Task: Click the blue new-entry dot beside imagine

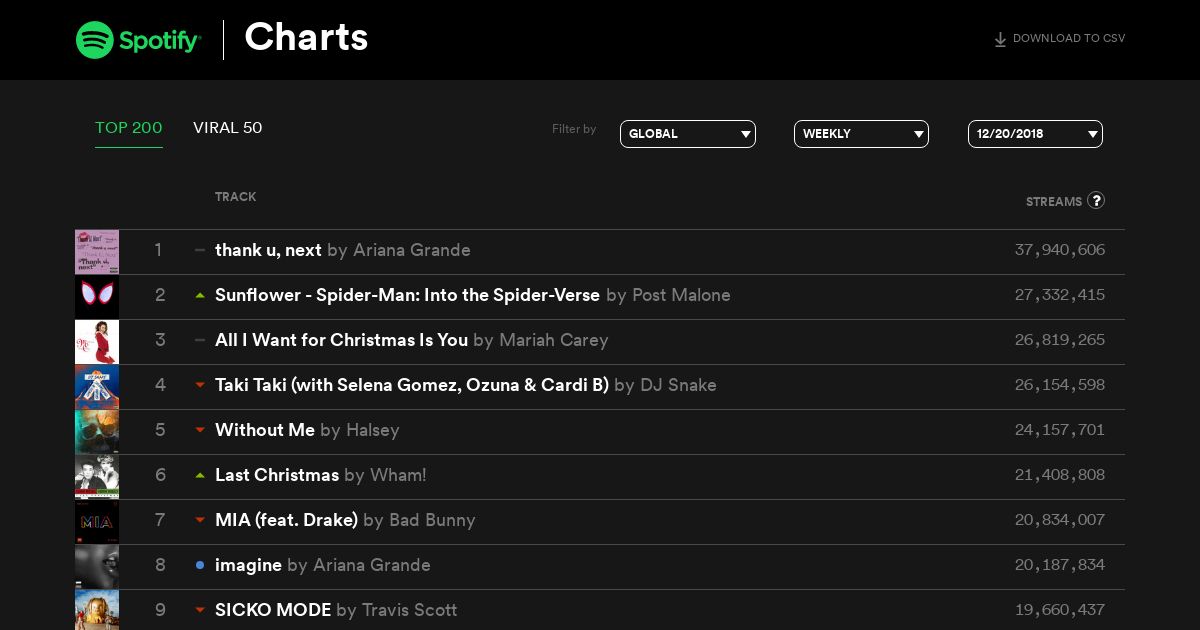Action: (x=200, y=565)
